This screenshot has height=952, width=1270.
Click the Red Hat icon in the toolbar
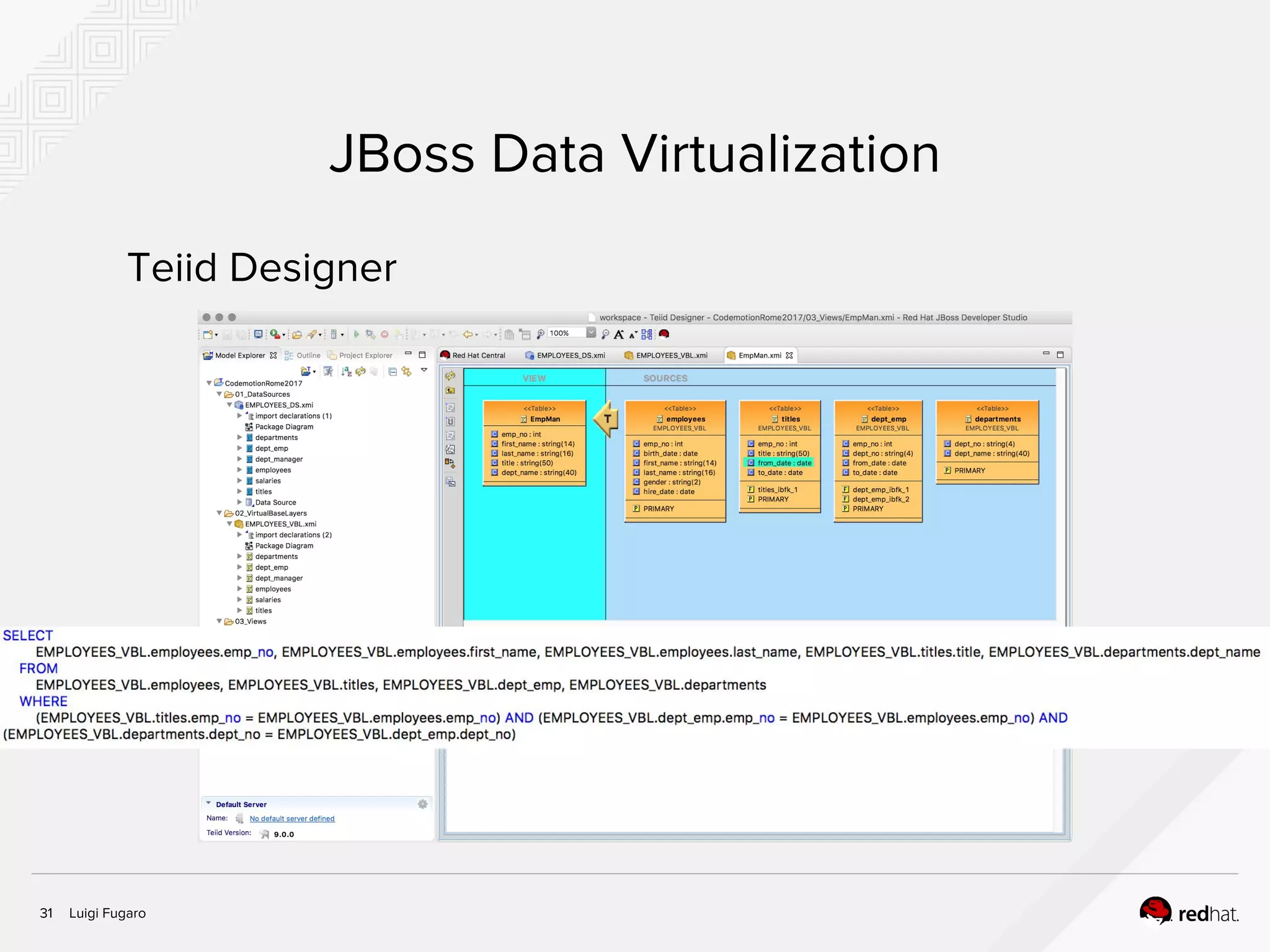664,334
